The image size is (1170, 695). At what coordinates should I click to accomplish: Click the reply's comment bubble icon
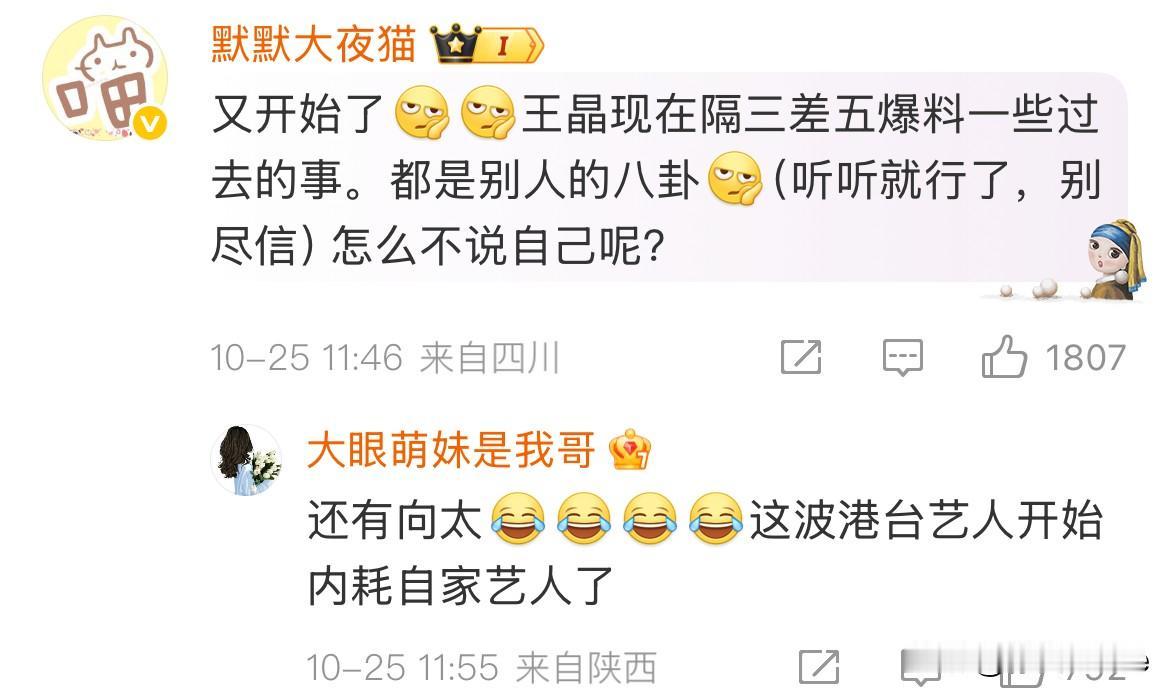click(921, 668)
